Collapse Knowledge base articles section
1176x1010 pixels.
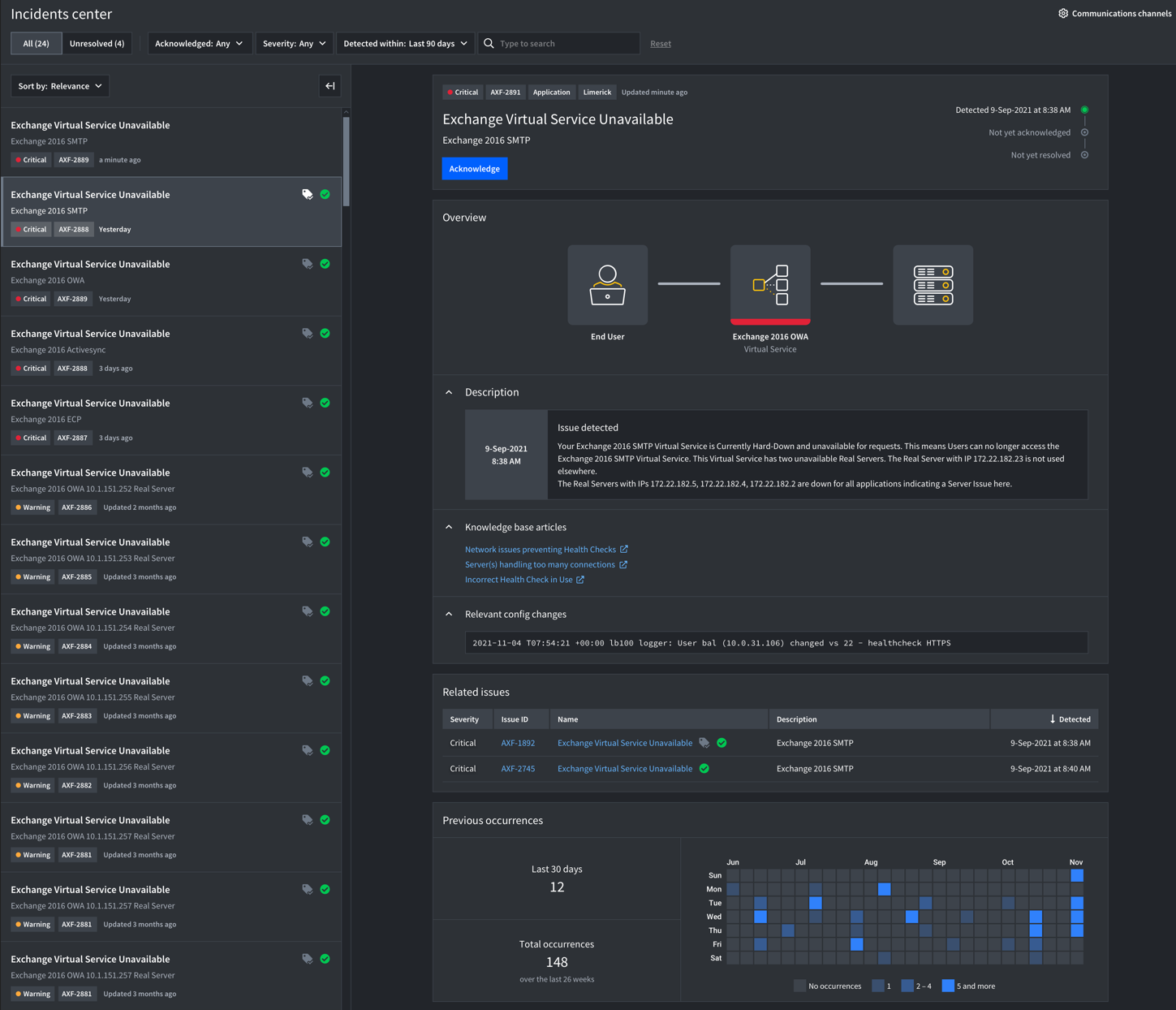(449, 527)
